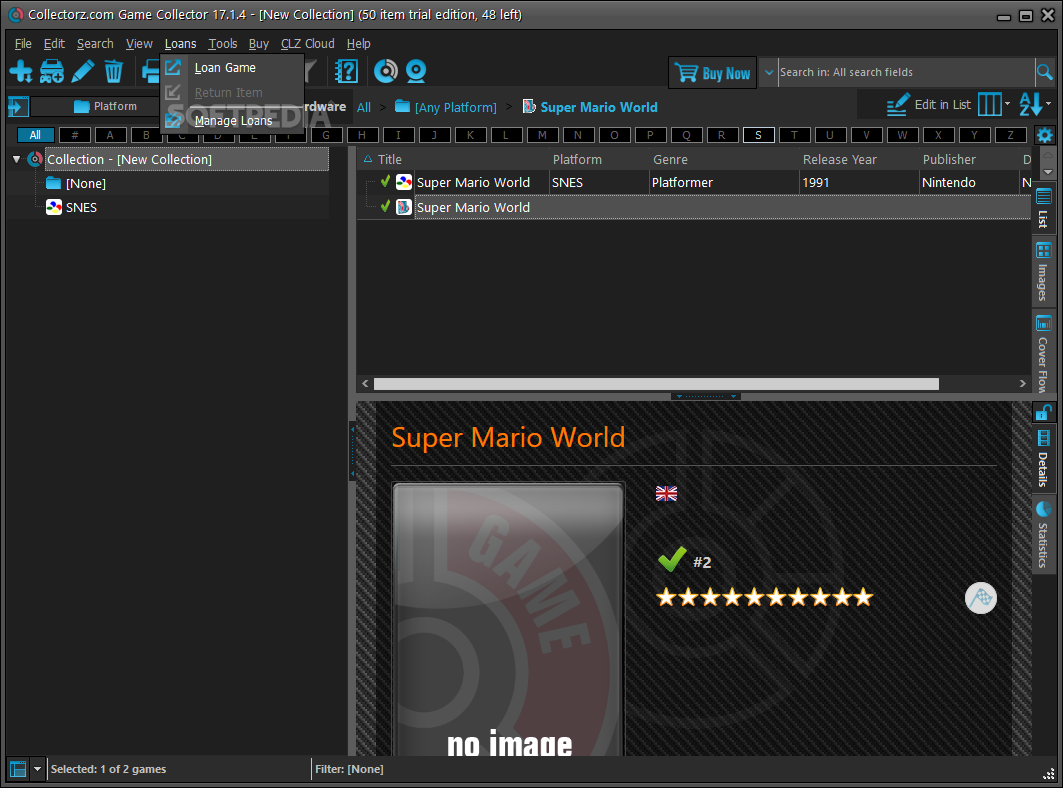Image resolution: width=1063 pixels, height=788 pixels.
Task: Click the list scroll down arrow
Action: [x=1047, y=172]
